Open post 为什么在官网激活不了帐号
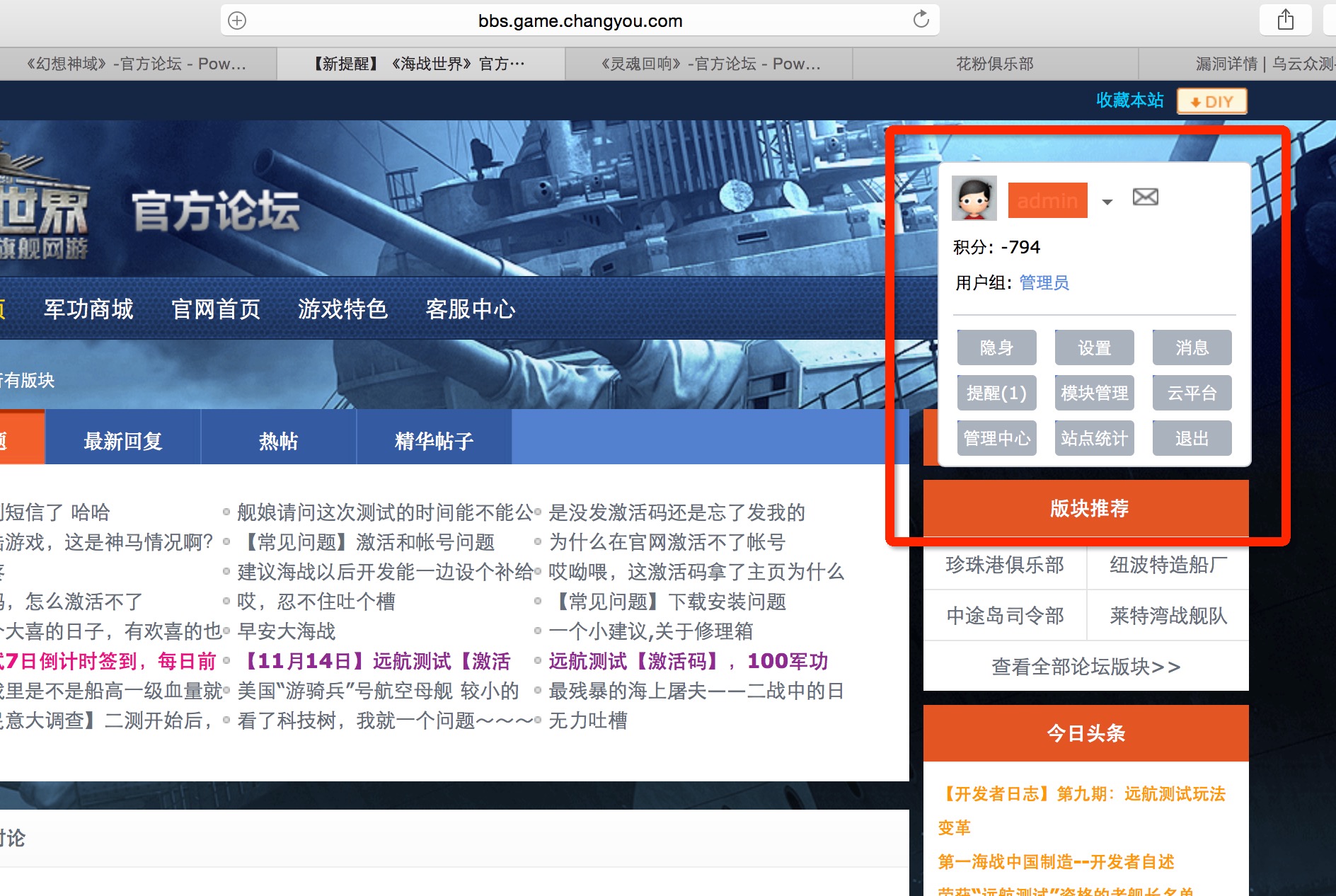Image resolution: width=1336 pixels, height=896 pixels. click(667, 541)
